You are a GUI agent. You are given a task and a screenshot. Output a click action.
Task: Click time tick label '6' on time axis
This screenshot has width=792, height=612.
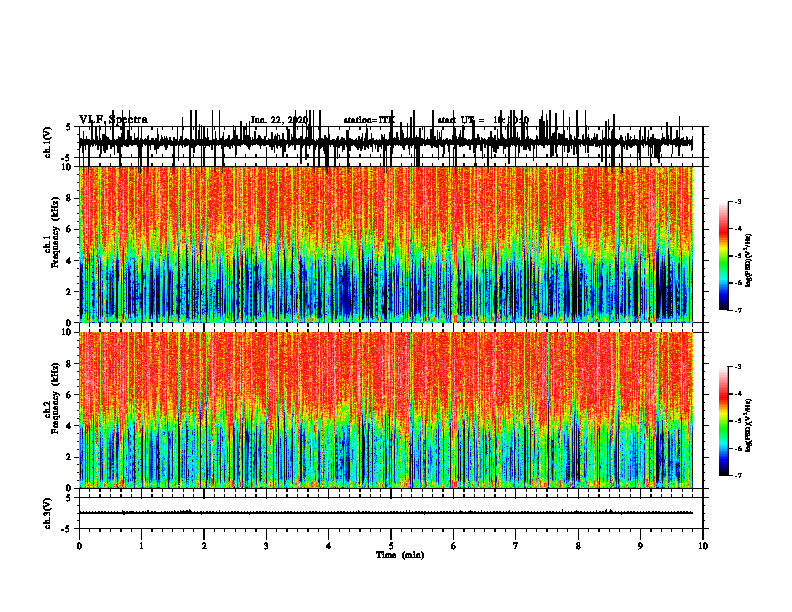coord(453,546)
